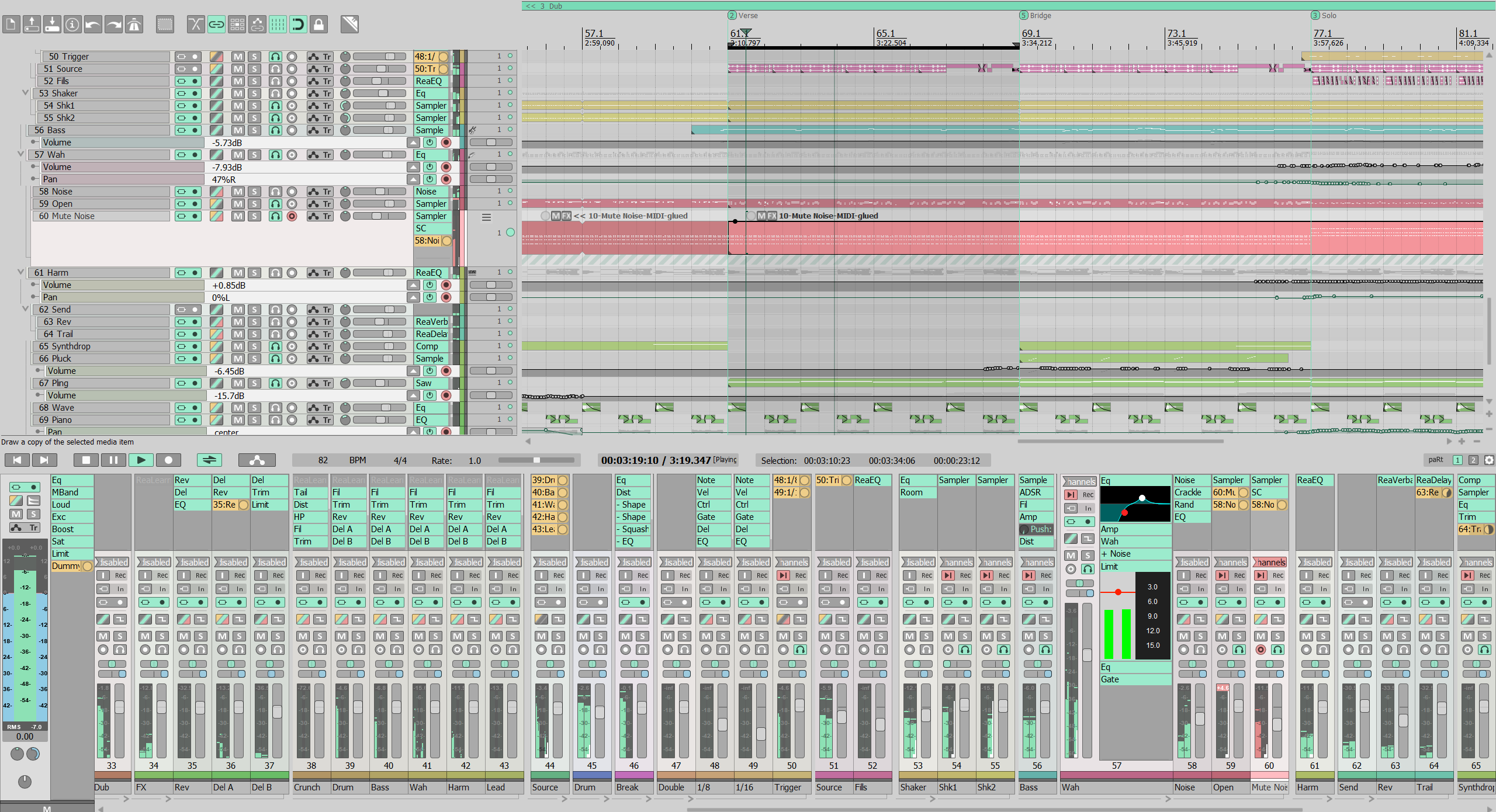The width and height of the screenshot is (1496, 812).
Task: Open the Tr envelope menu on track 58 Noise
Action: coord(320,192)
